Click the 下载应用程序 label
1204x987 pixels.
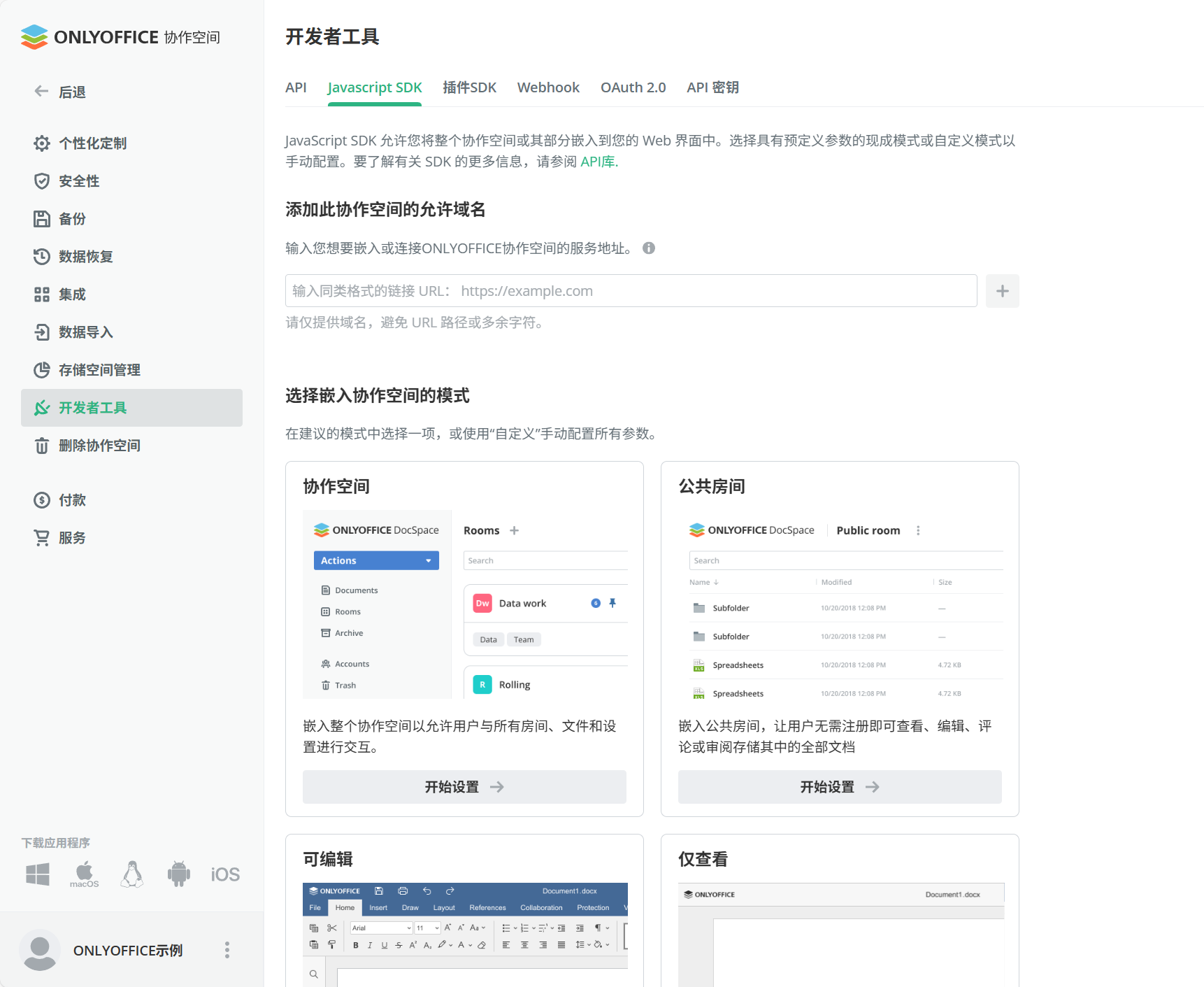coord(55,843)
